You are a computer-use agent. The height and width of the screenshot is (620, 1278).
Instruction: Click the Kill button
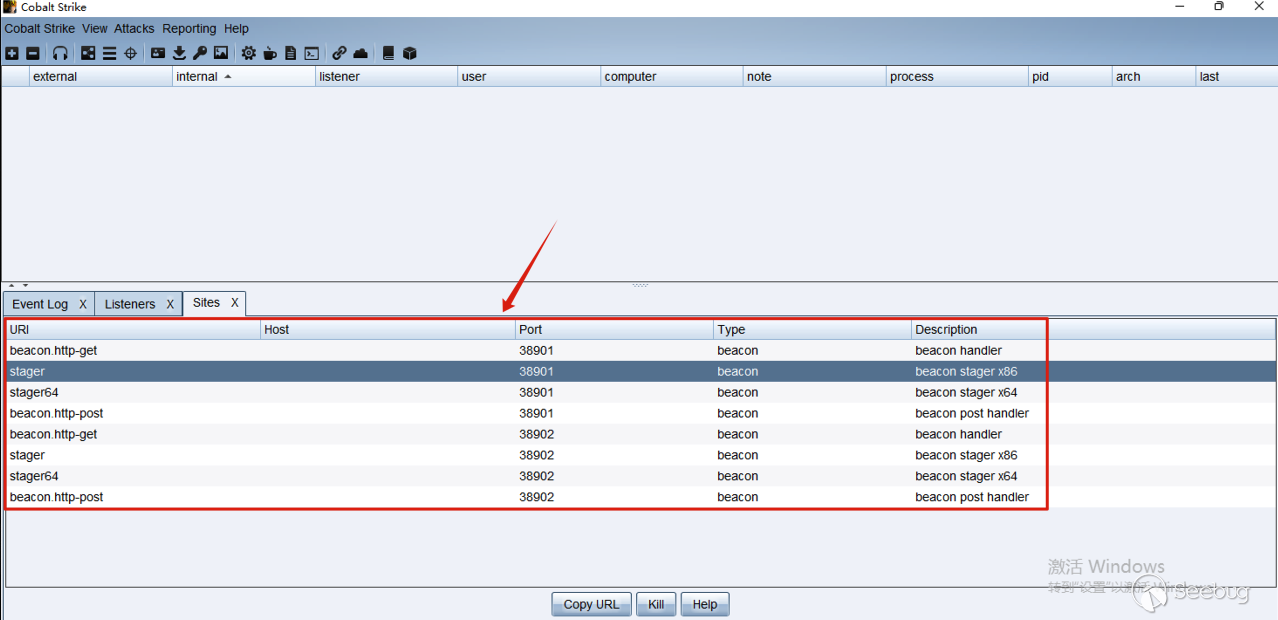coord(656,604)
